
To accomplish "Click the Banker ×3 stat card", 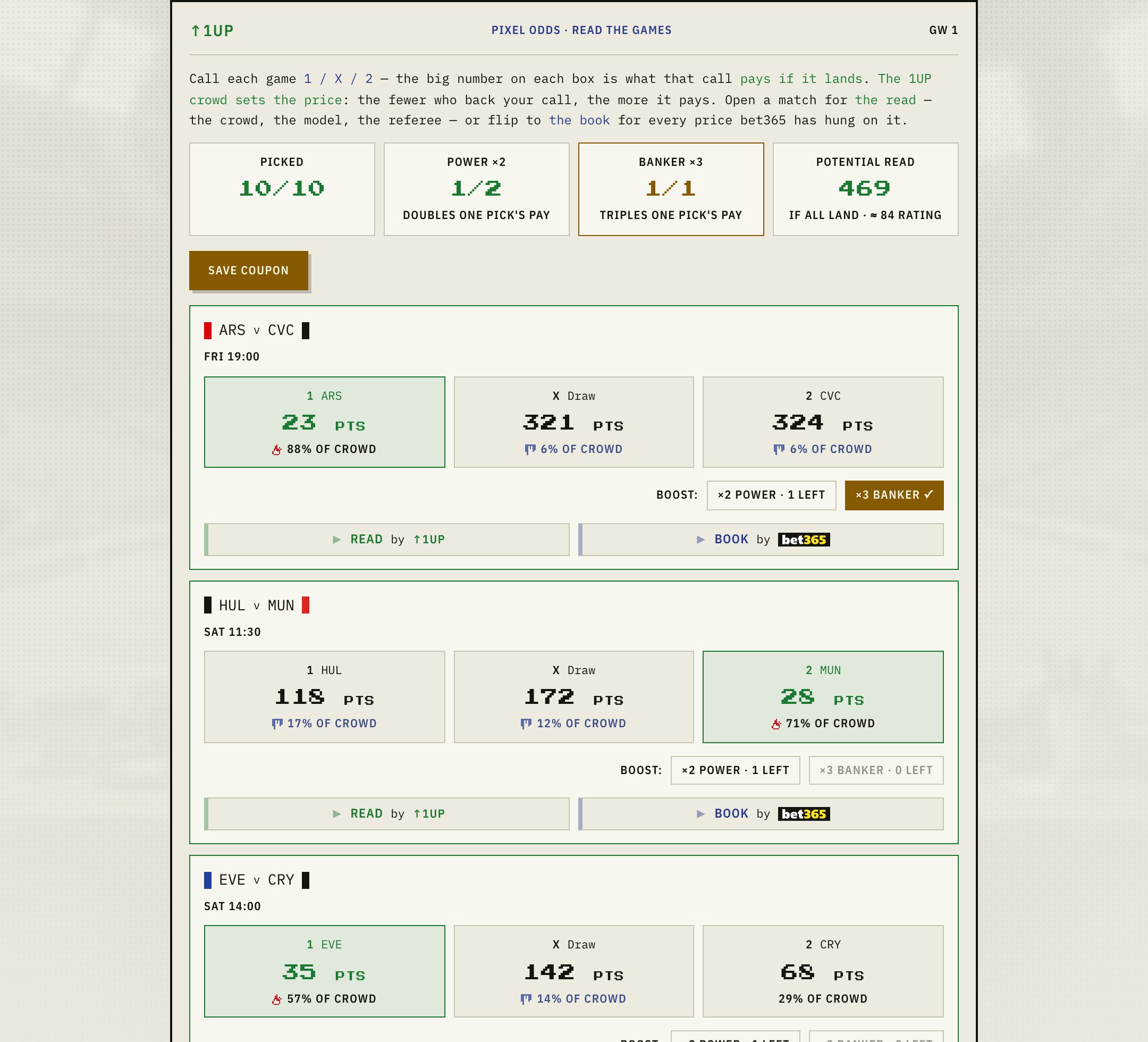I will pyautogui.click(x=671, y=189).
